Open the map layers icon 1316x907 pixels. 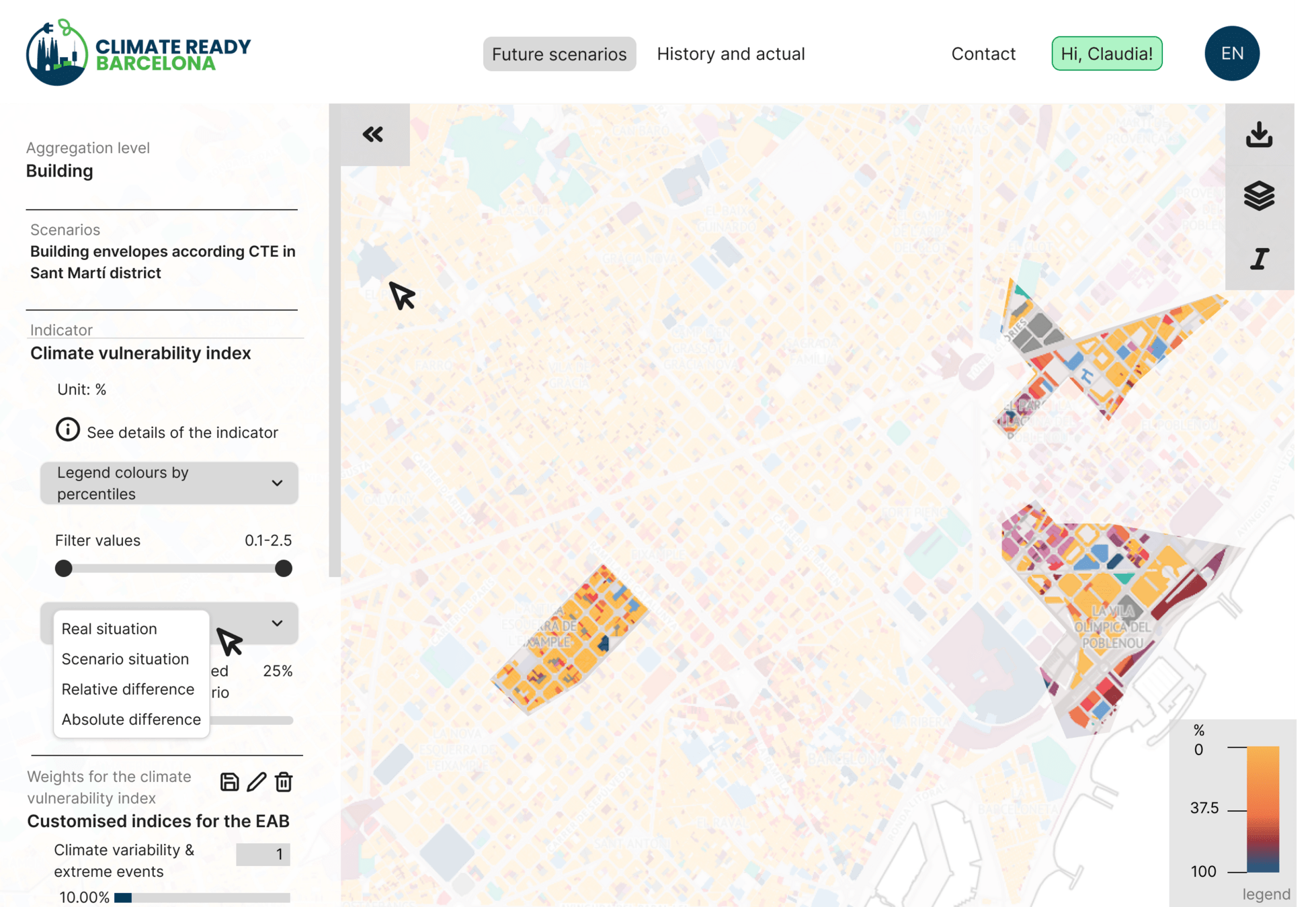point(1259,196)
